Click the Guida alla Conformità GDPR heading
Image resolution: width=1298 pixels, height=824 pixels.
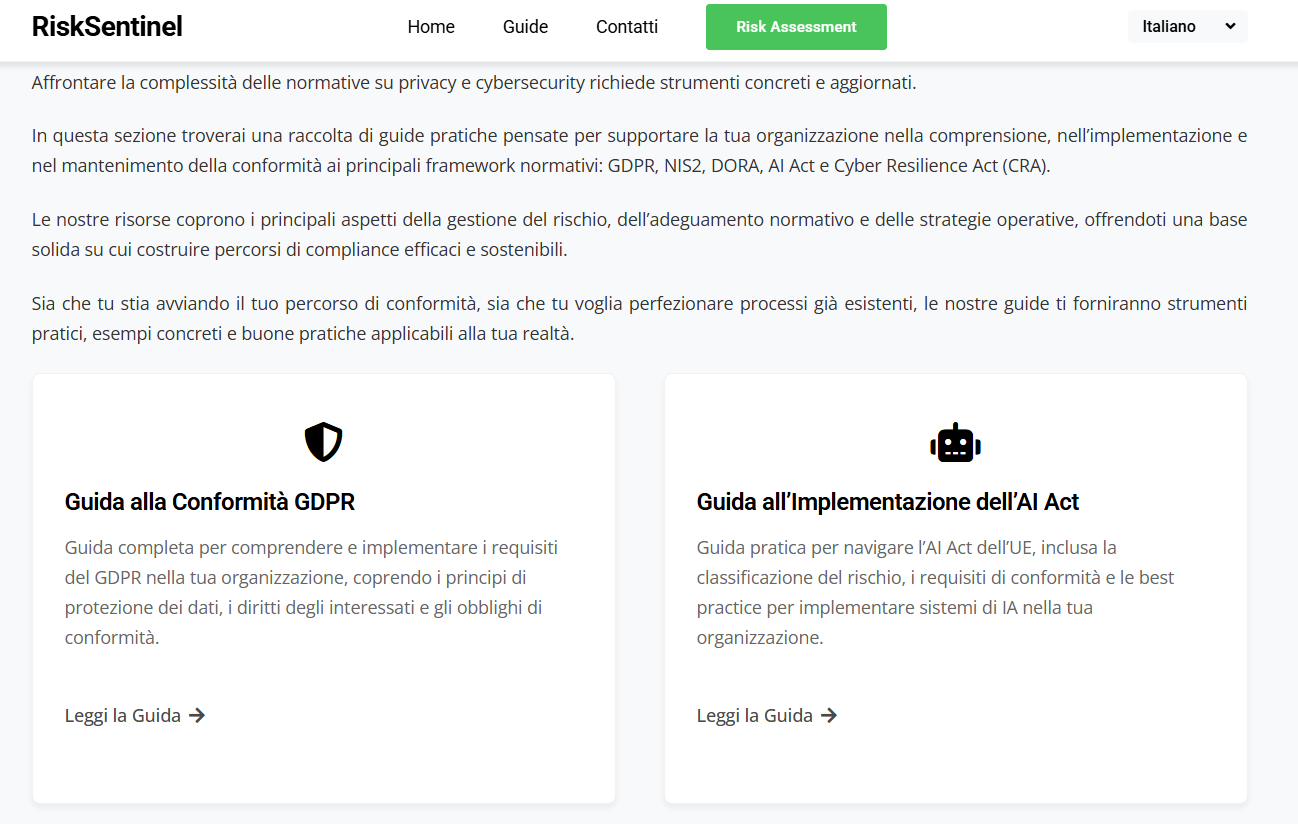click(210, 501)
